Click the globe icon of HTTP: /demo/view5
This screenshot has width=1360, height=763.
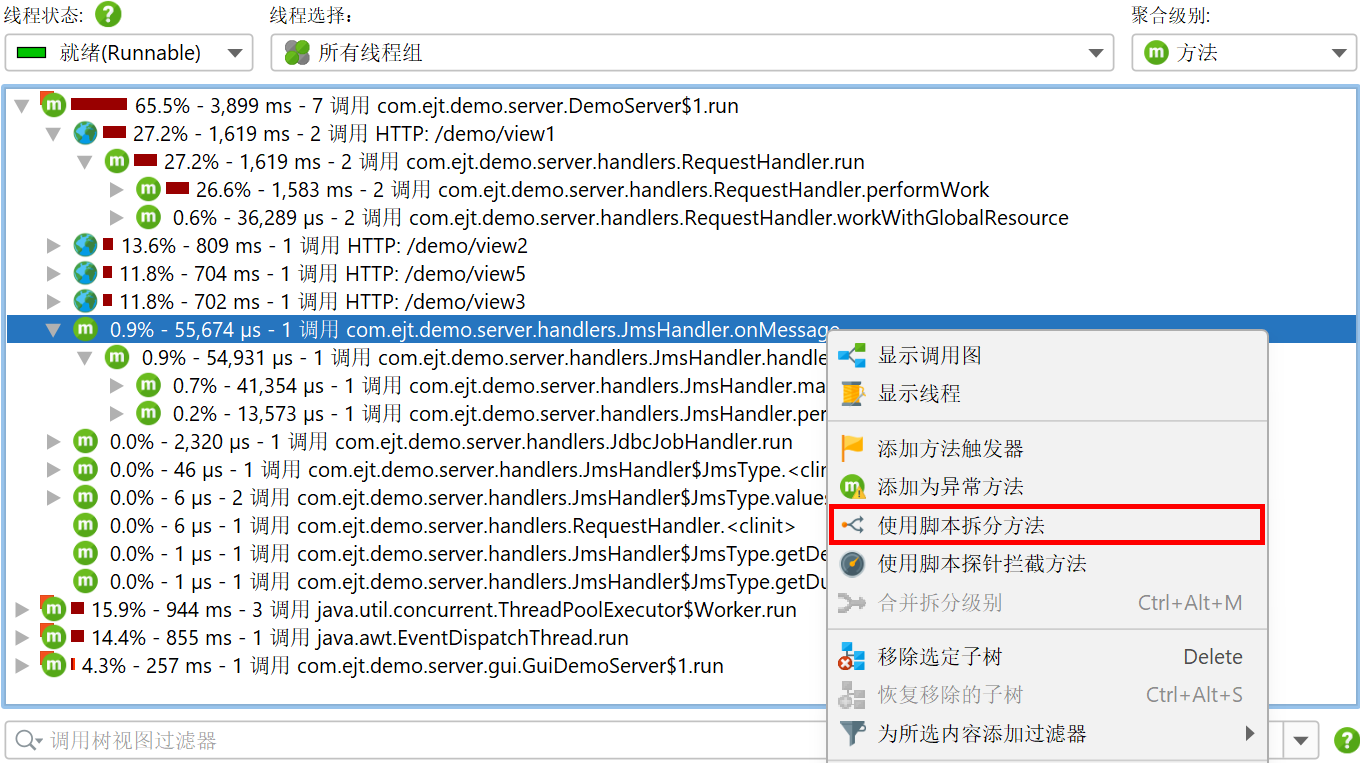tap(85, 273)
